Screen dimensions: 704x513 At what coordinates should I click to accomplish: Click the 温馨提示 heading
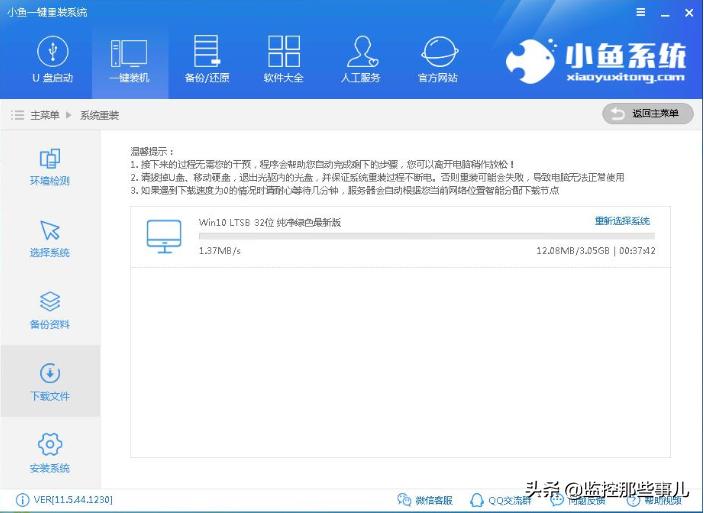pos(152,151)
